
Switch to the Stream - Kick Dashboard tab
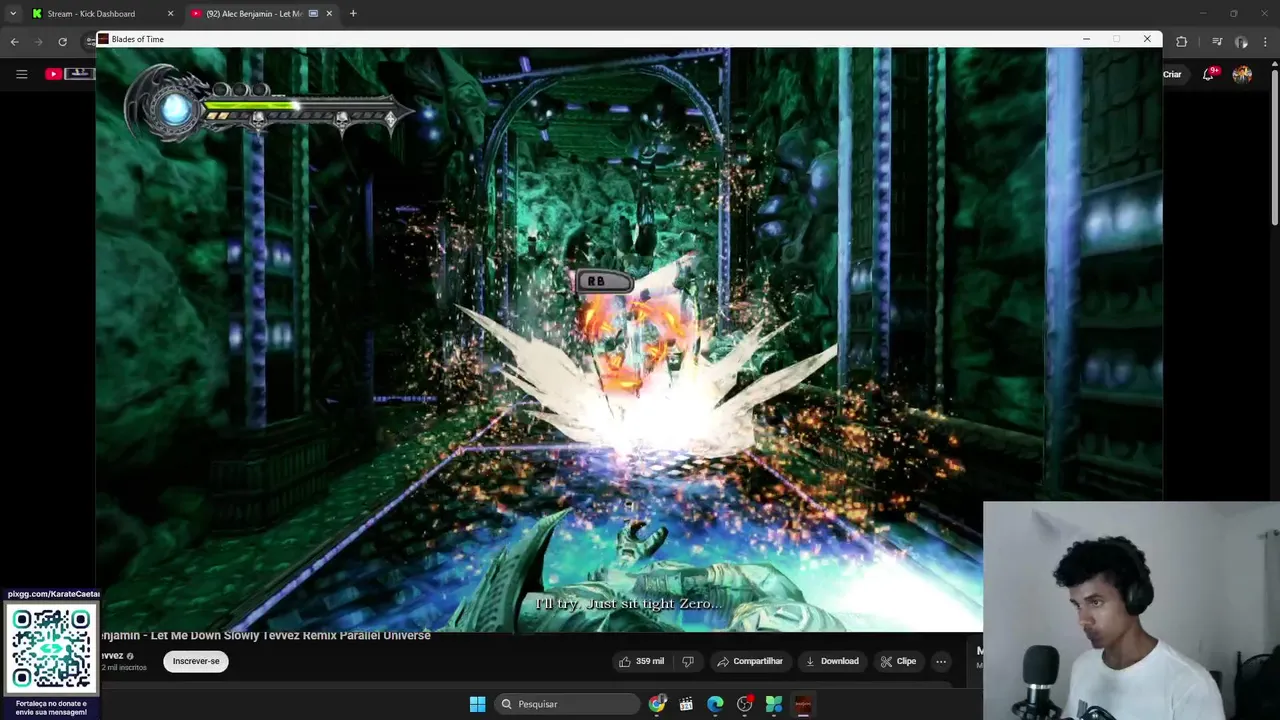tap(91, 14)
